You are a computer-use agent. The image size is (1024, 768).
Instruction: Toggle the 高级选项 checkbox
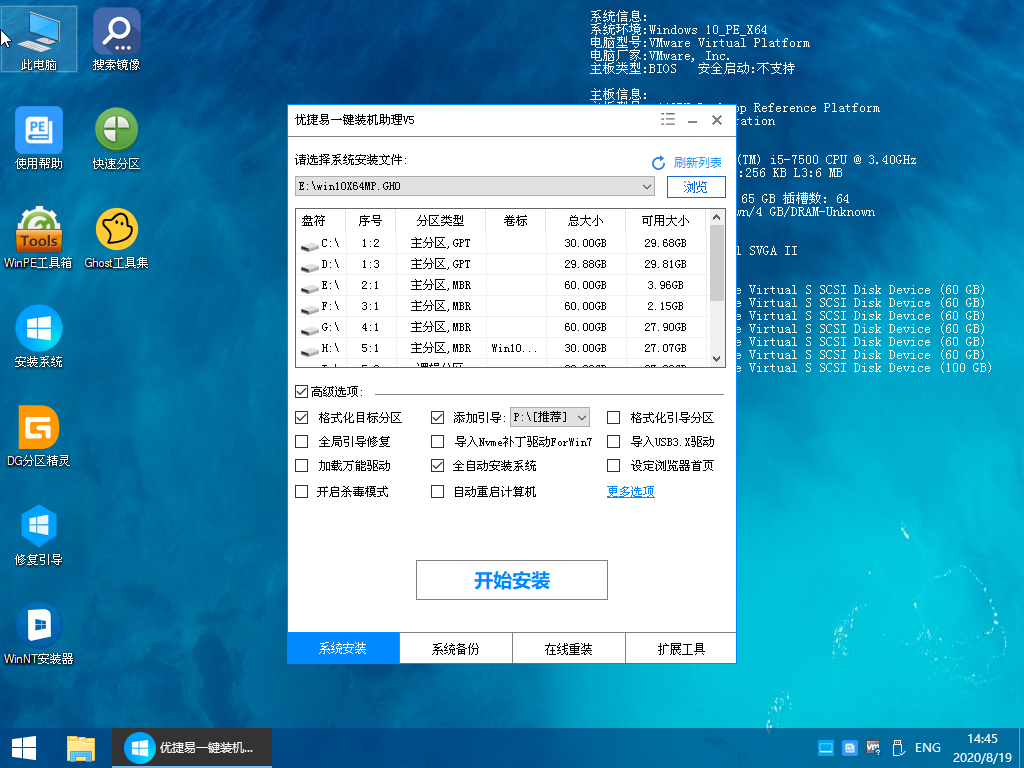[301, 391]
